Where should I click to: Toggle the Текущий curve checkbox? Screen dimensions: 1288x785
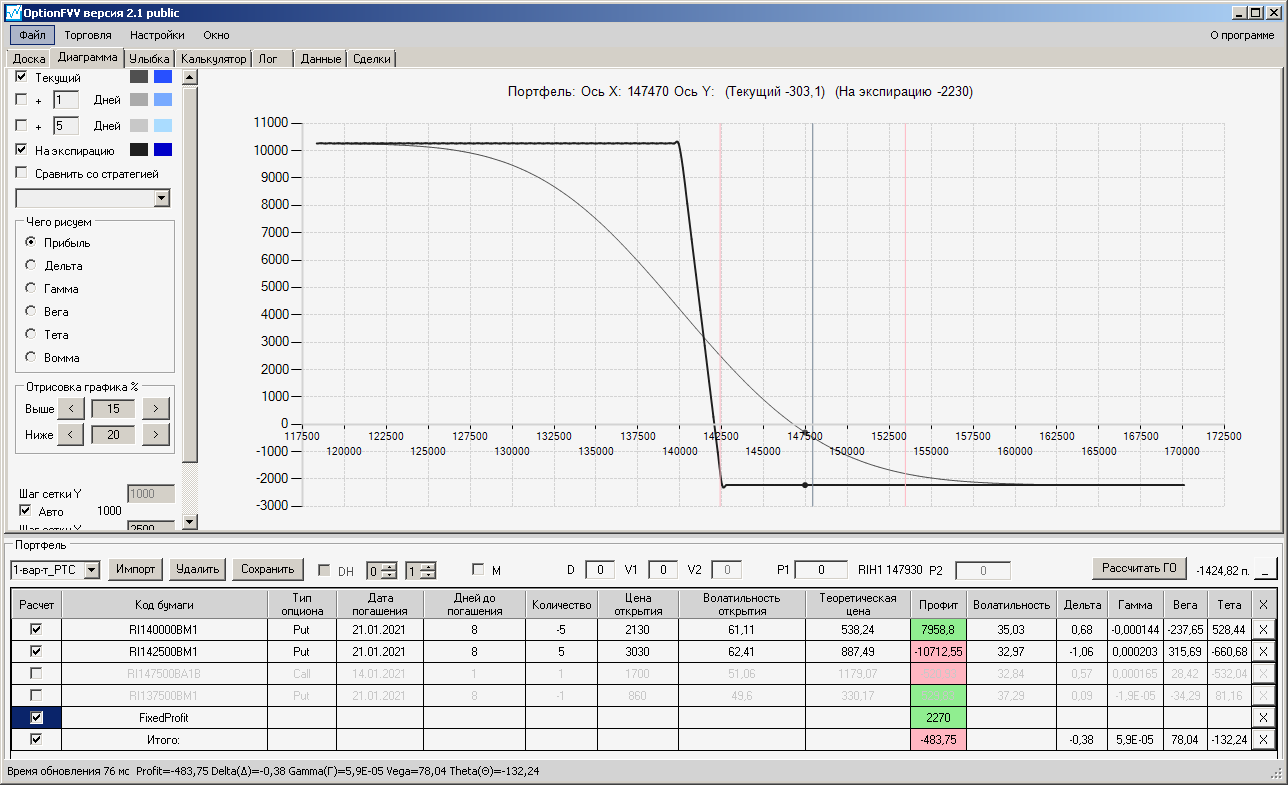(21, 77)
